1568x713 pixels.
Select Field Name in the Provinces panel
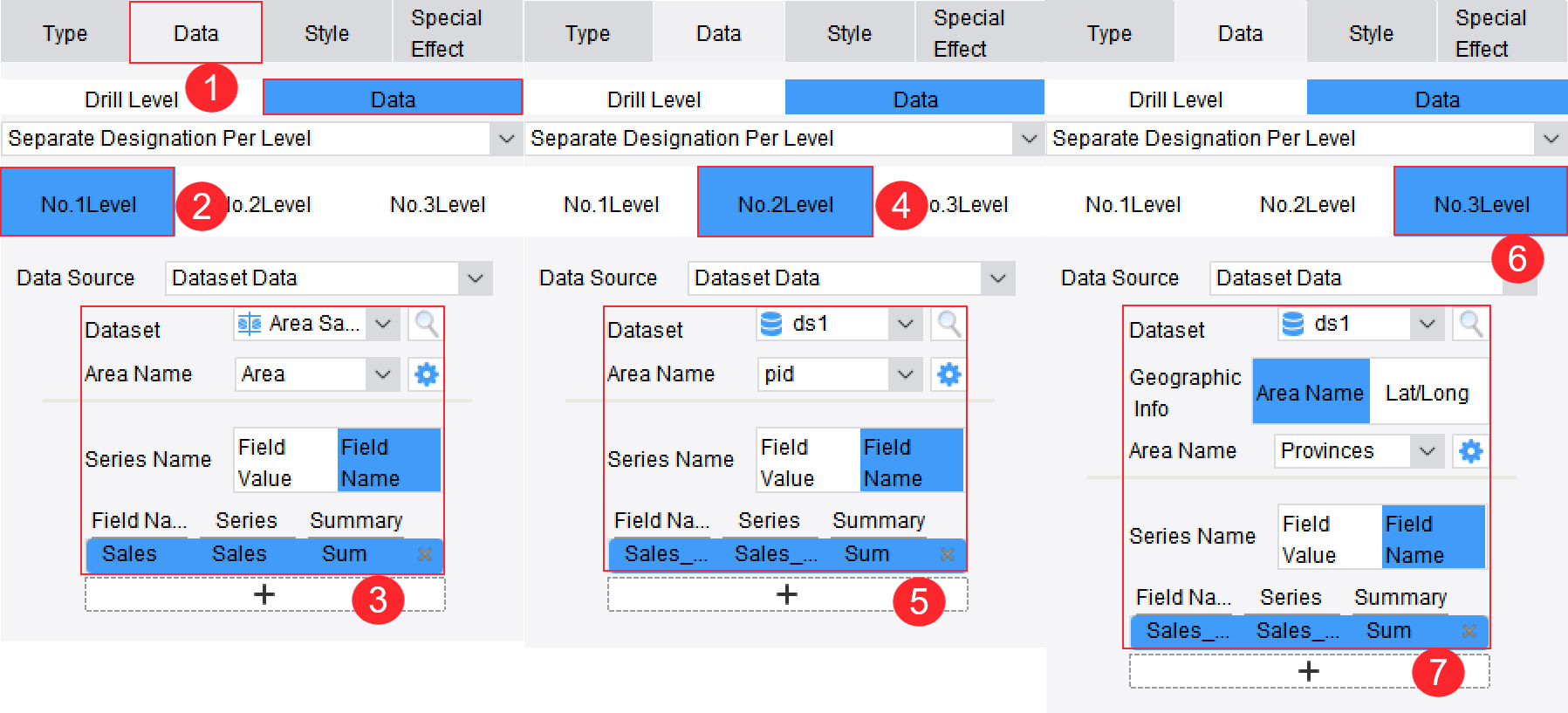pos(1433,538)
